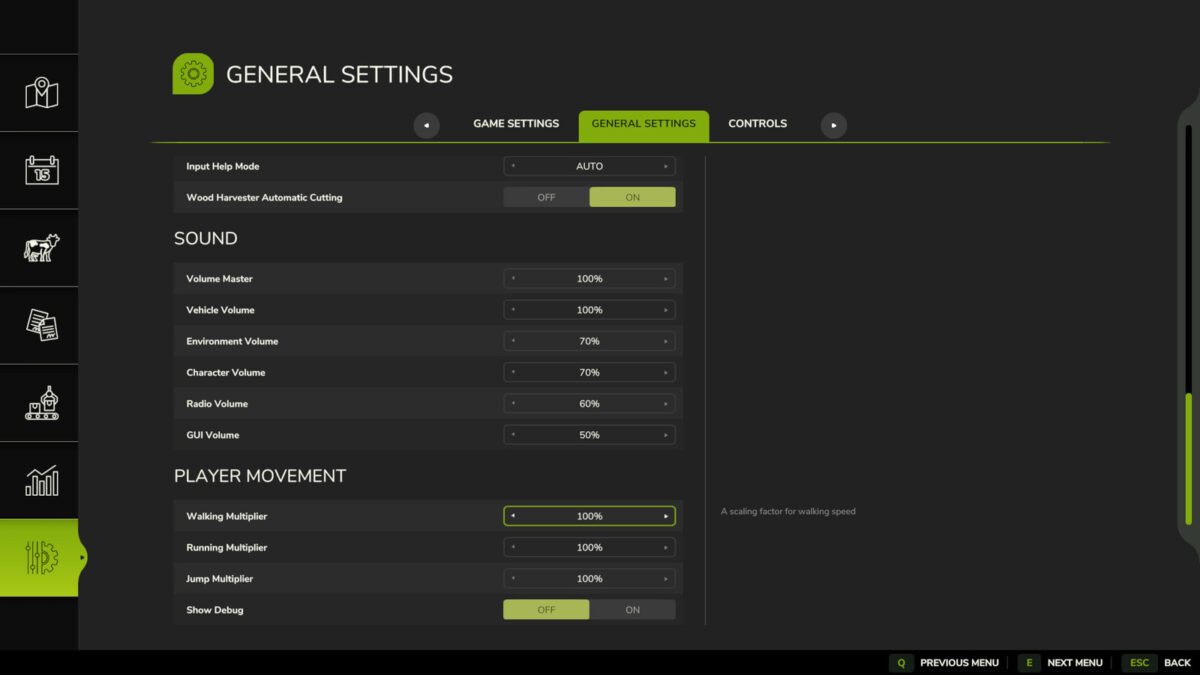Open the animals panel via the cow icon
The image size is (1200, 675).
(x=38, y=247)
